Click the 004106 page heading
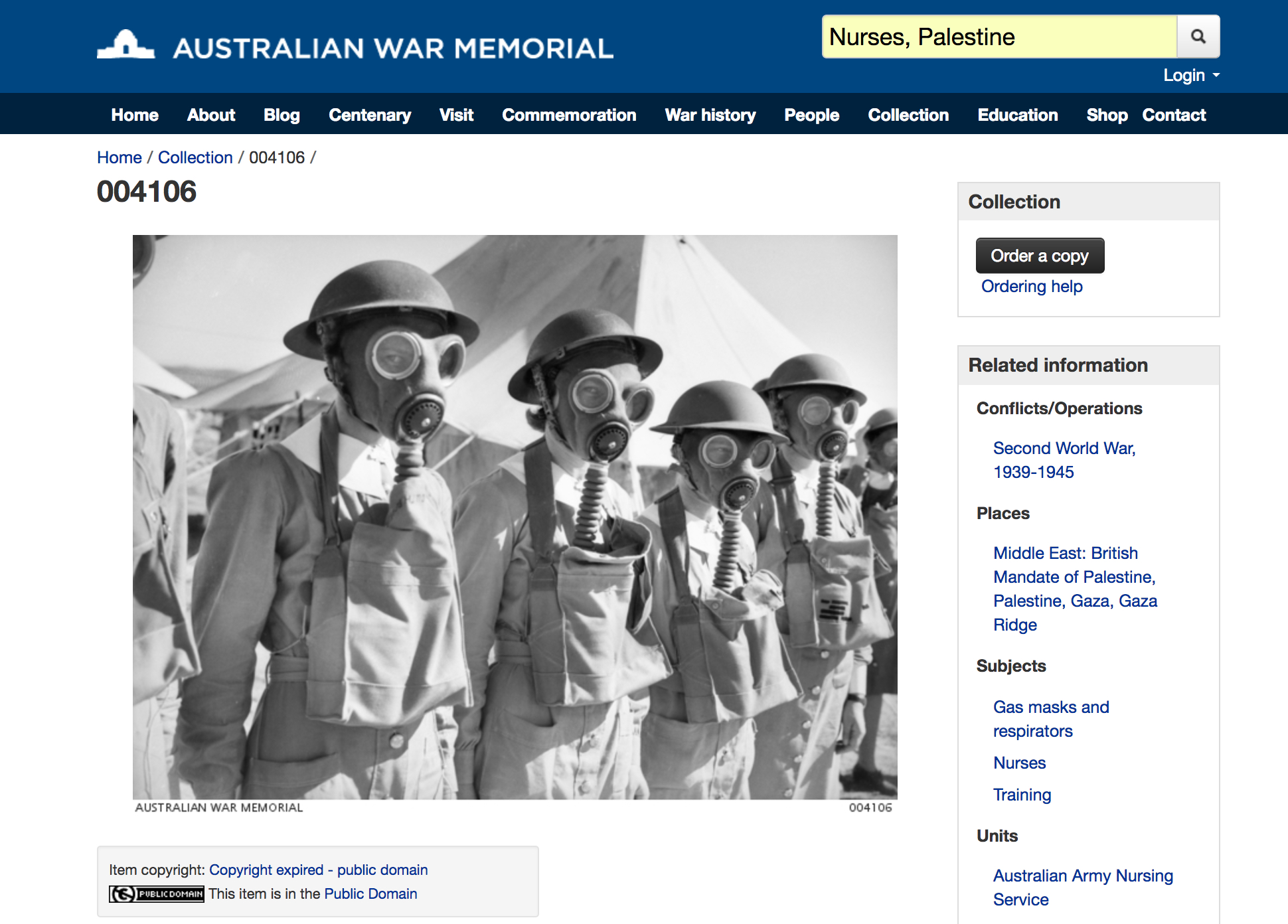1288x924 pixels. click(147, 192)
